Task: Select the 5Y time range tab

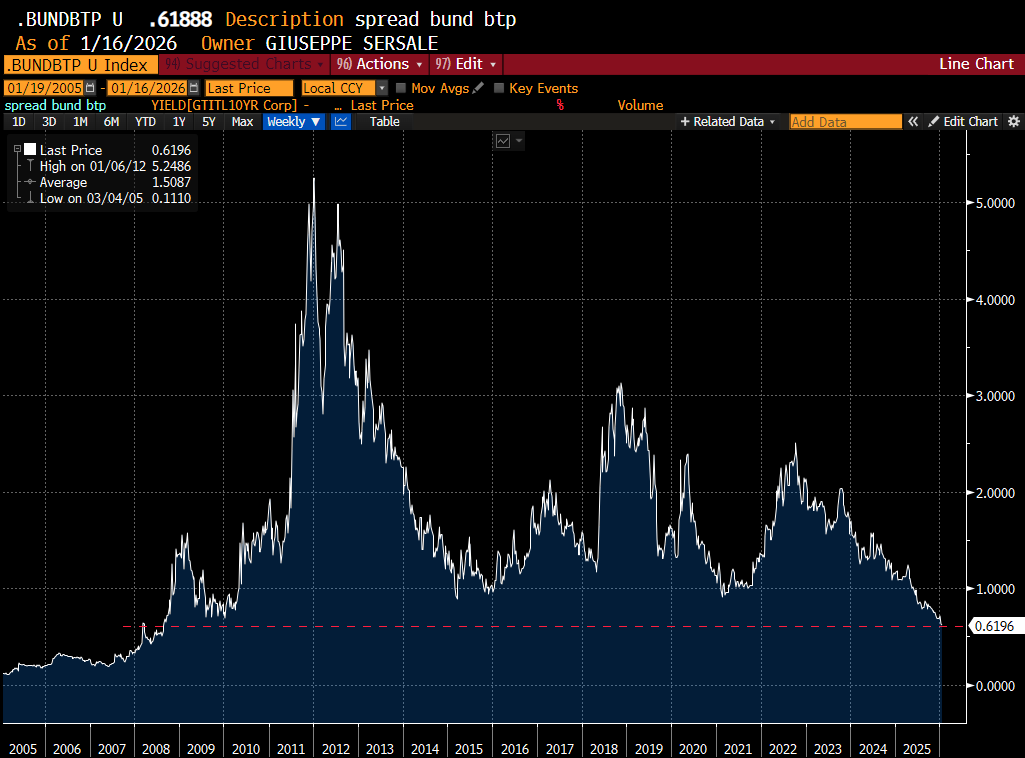Action: pyautogui.click(x=208, y=121)
